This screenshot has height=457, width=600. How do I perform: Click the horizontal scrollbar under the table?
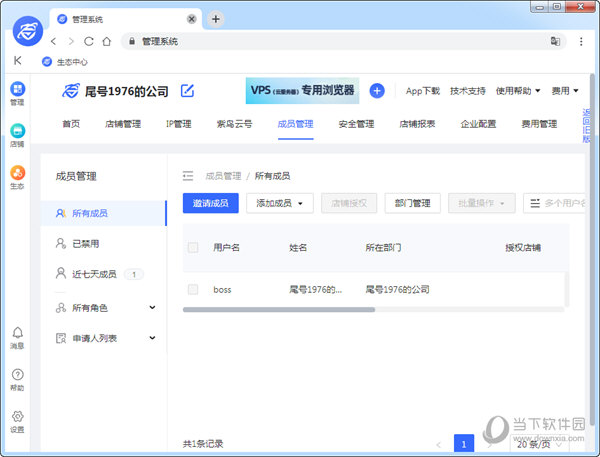(x=279, y=310)
